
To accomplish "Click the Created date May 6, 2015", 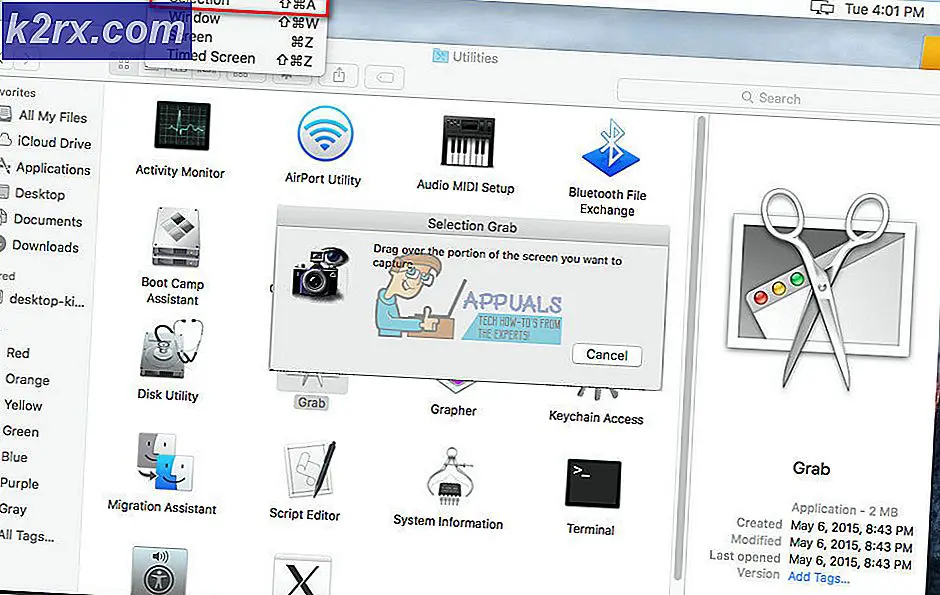I will [852, 528].
